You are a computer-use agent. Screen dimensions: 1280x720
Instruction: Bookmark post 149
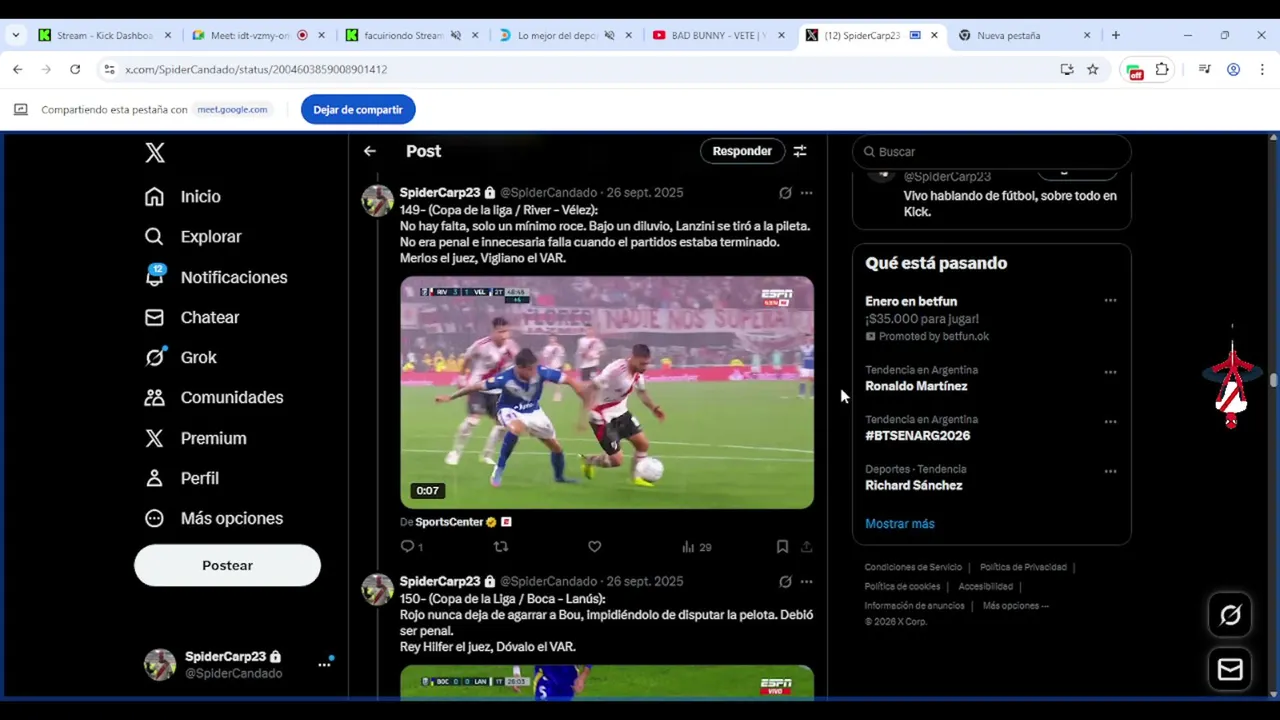click(x=782, y=547)
